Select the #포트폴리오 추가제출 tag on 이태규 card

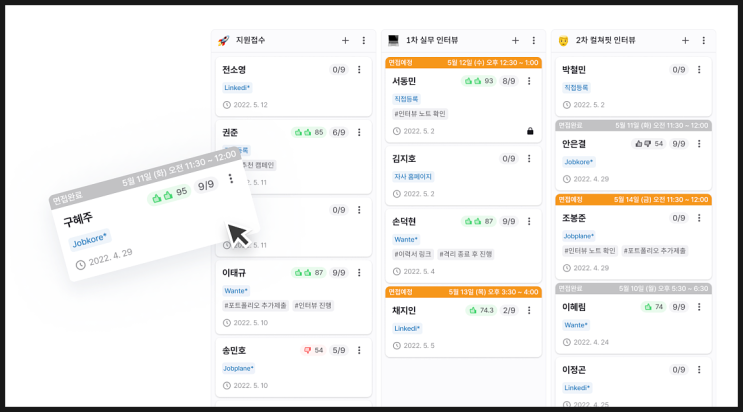(x=255, y=305)
